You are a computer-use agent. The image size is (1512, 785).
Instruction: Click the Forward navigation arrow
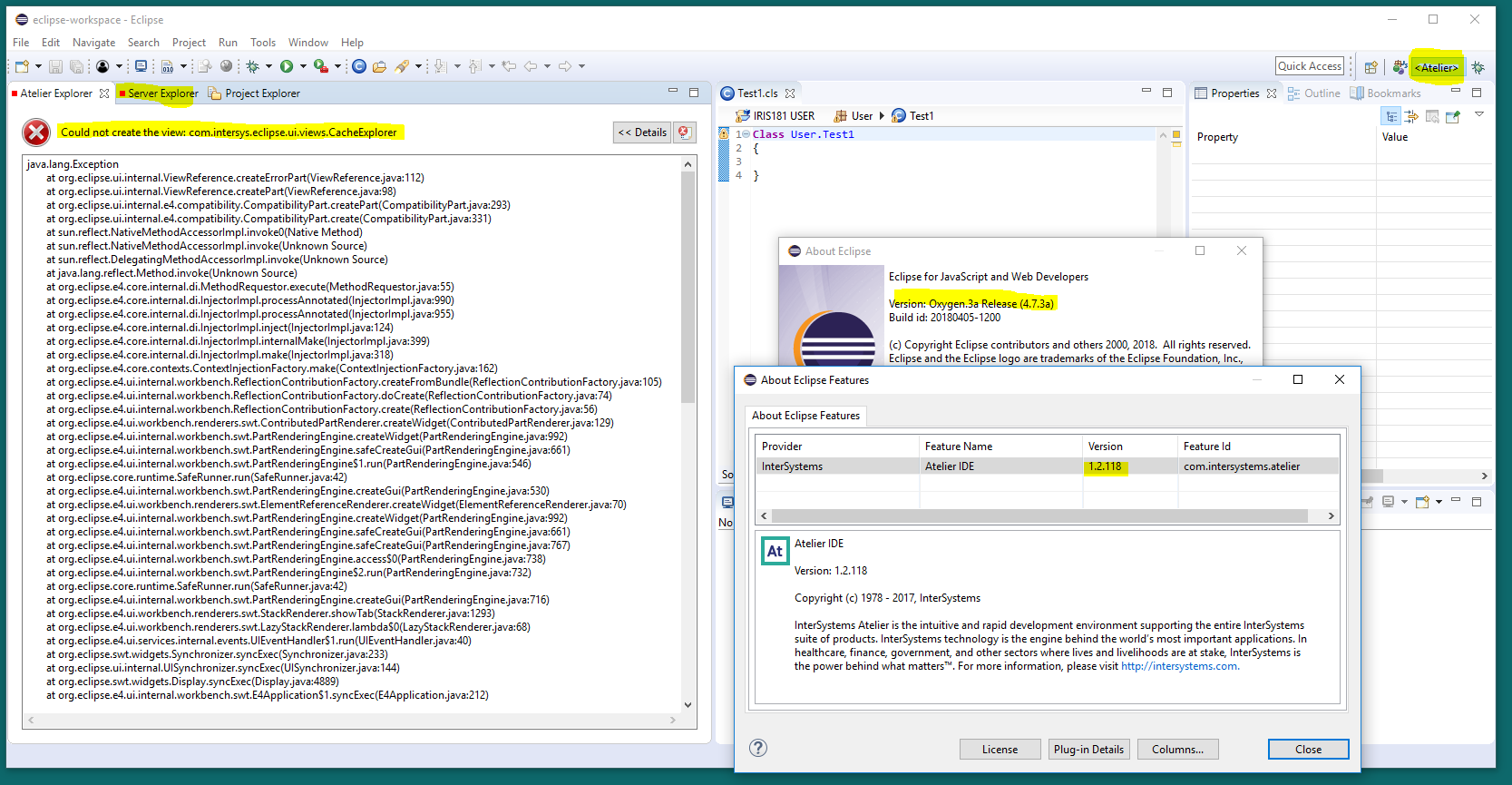click(x=565, y=66)
